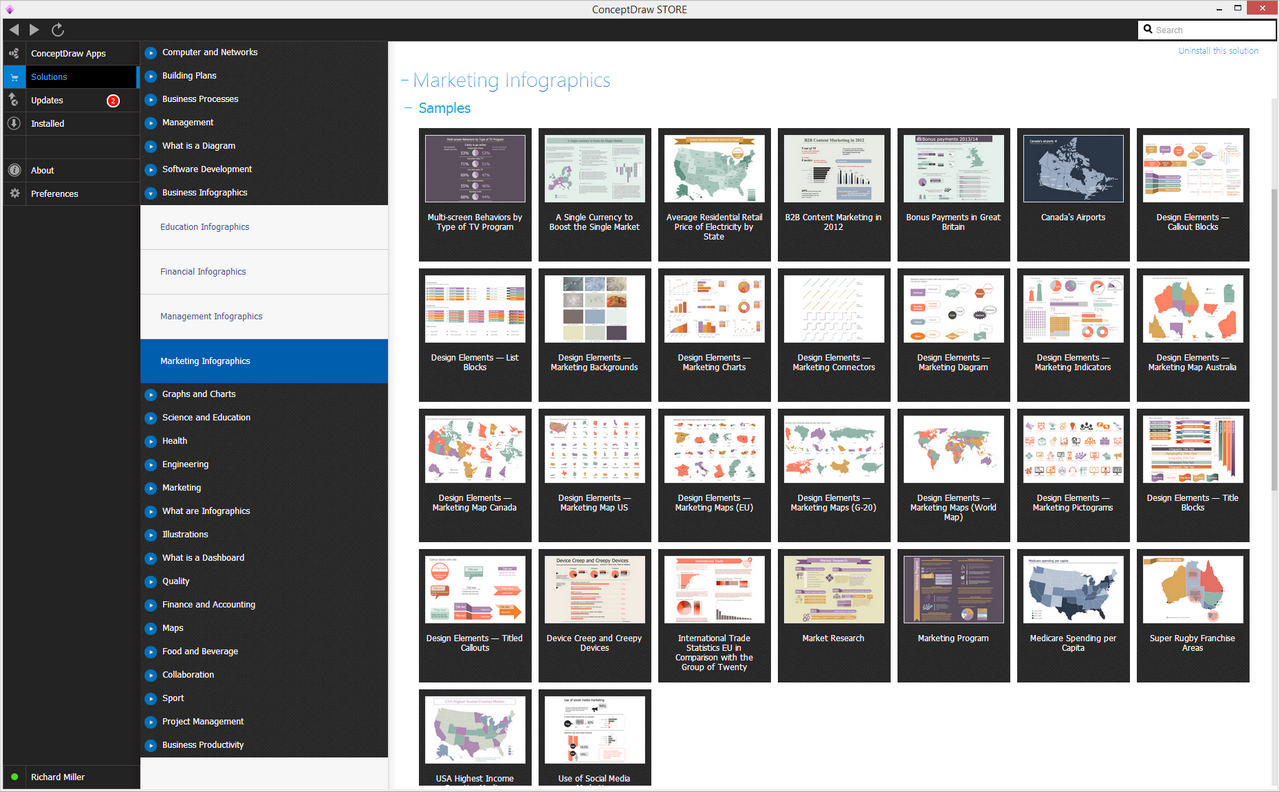Open Super Rugby Franchise Areas sample
Image resolution: width=1280 pixels, height=792 pixels.
click(x=1193, y=615)
